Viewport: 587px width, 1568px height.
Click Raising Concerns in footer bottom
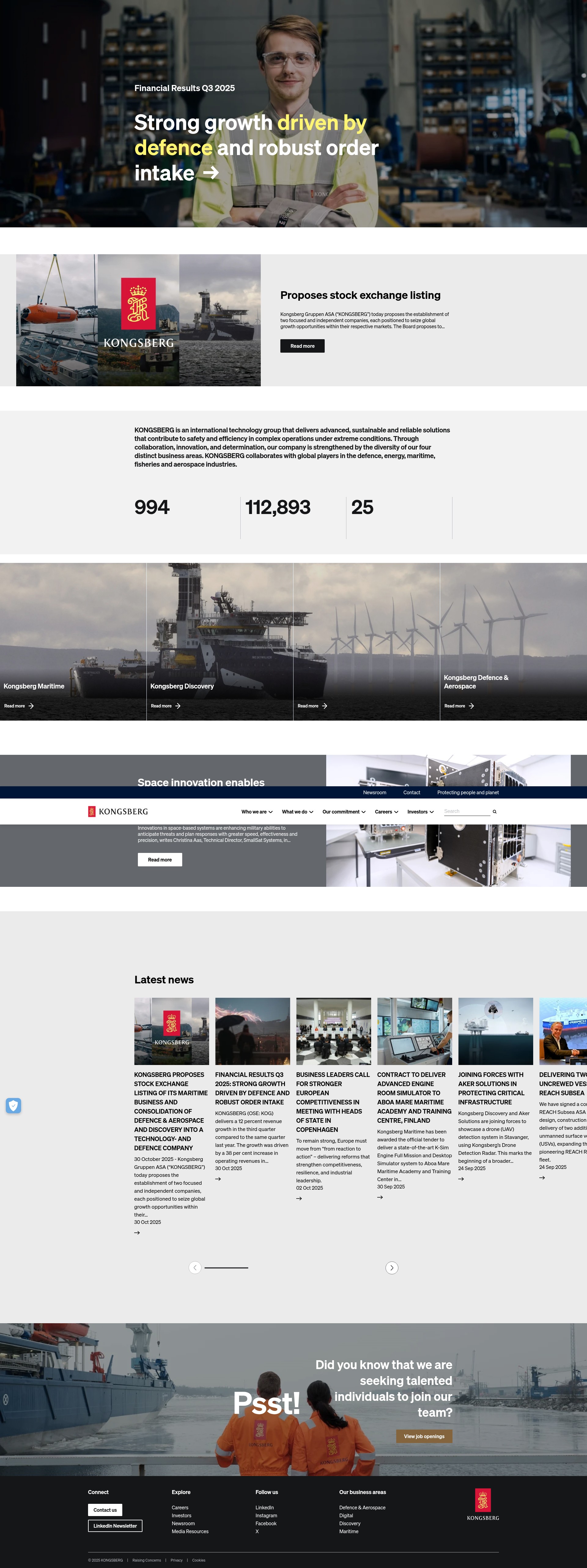(x=147, y=1560)
